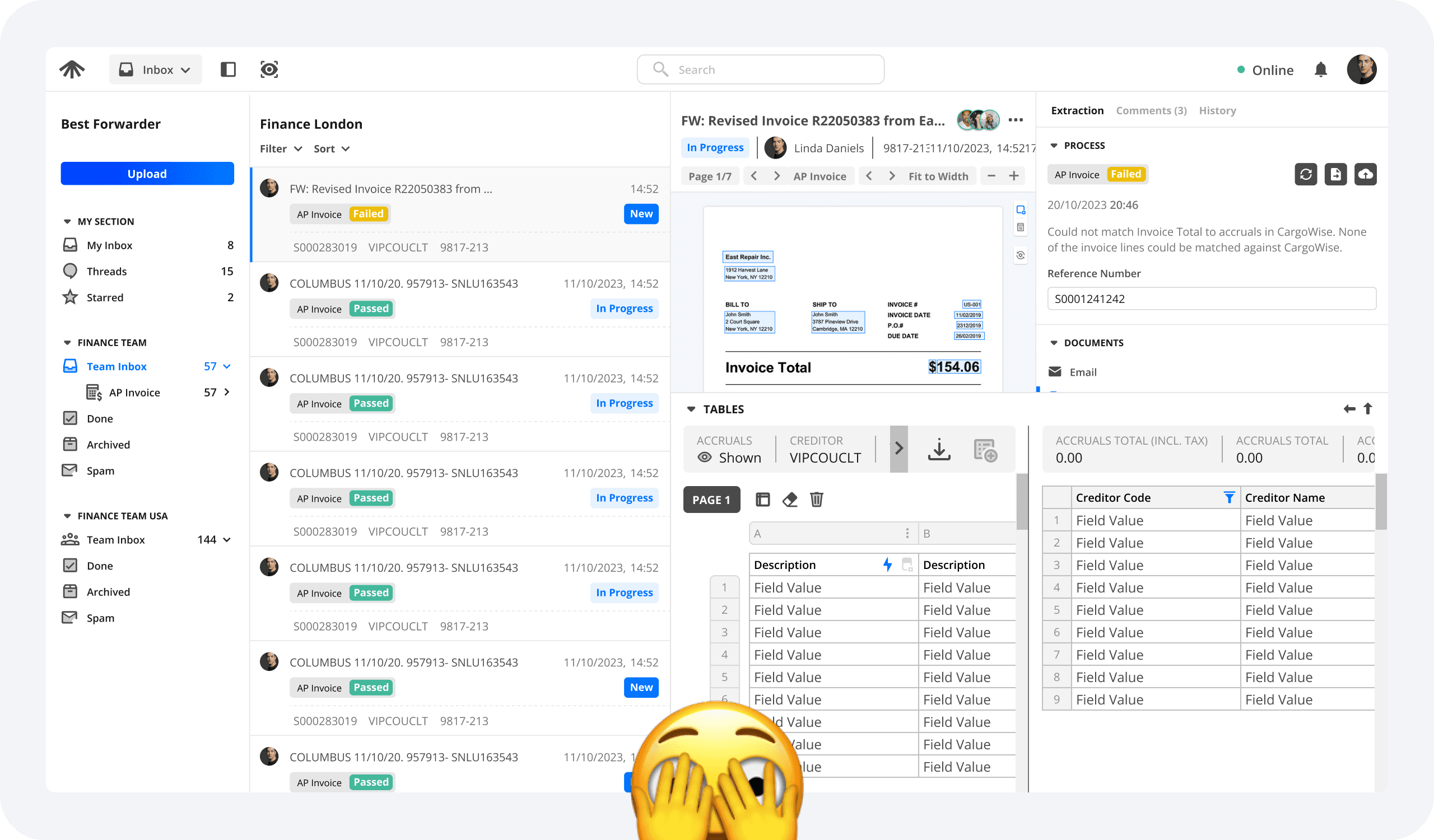
Task: Click the notification bell icon
Action: [x=1320, y=70]
